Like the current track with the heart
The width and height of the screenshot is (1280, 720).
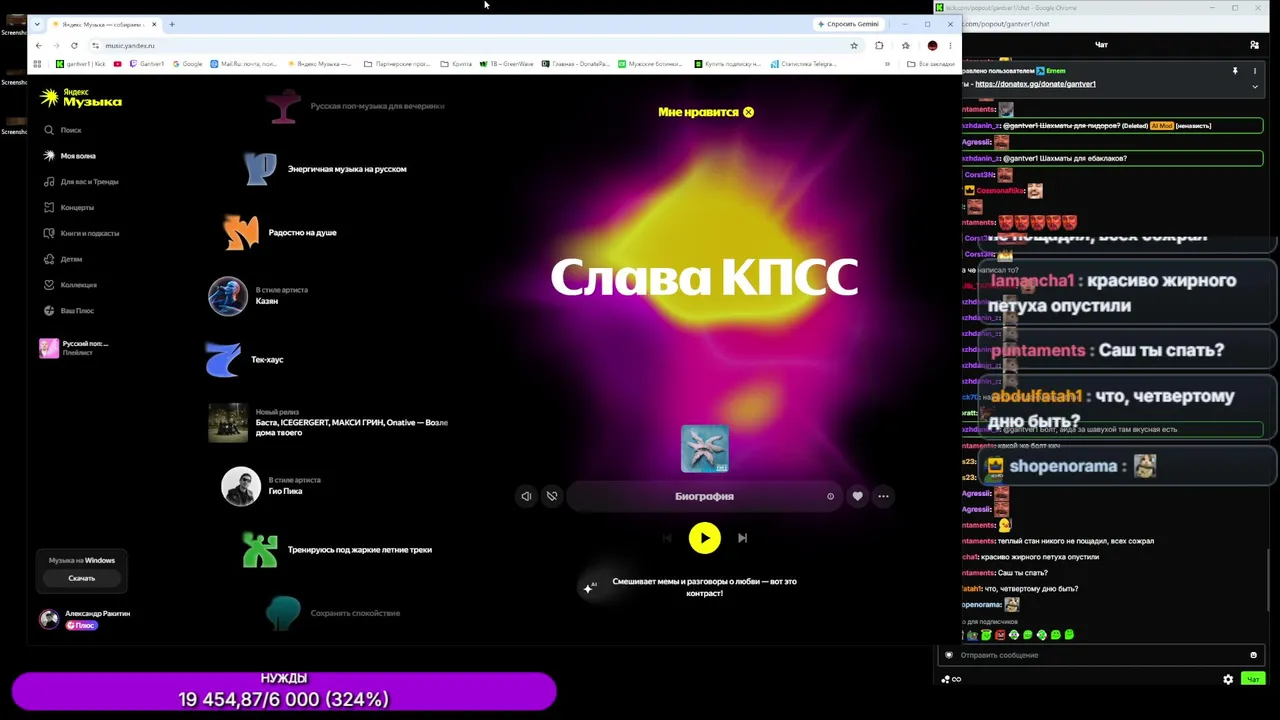(857, 496)
